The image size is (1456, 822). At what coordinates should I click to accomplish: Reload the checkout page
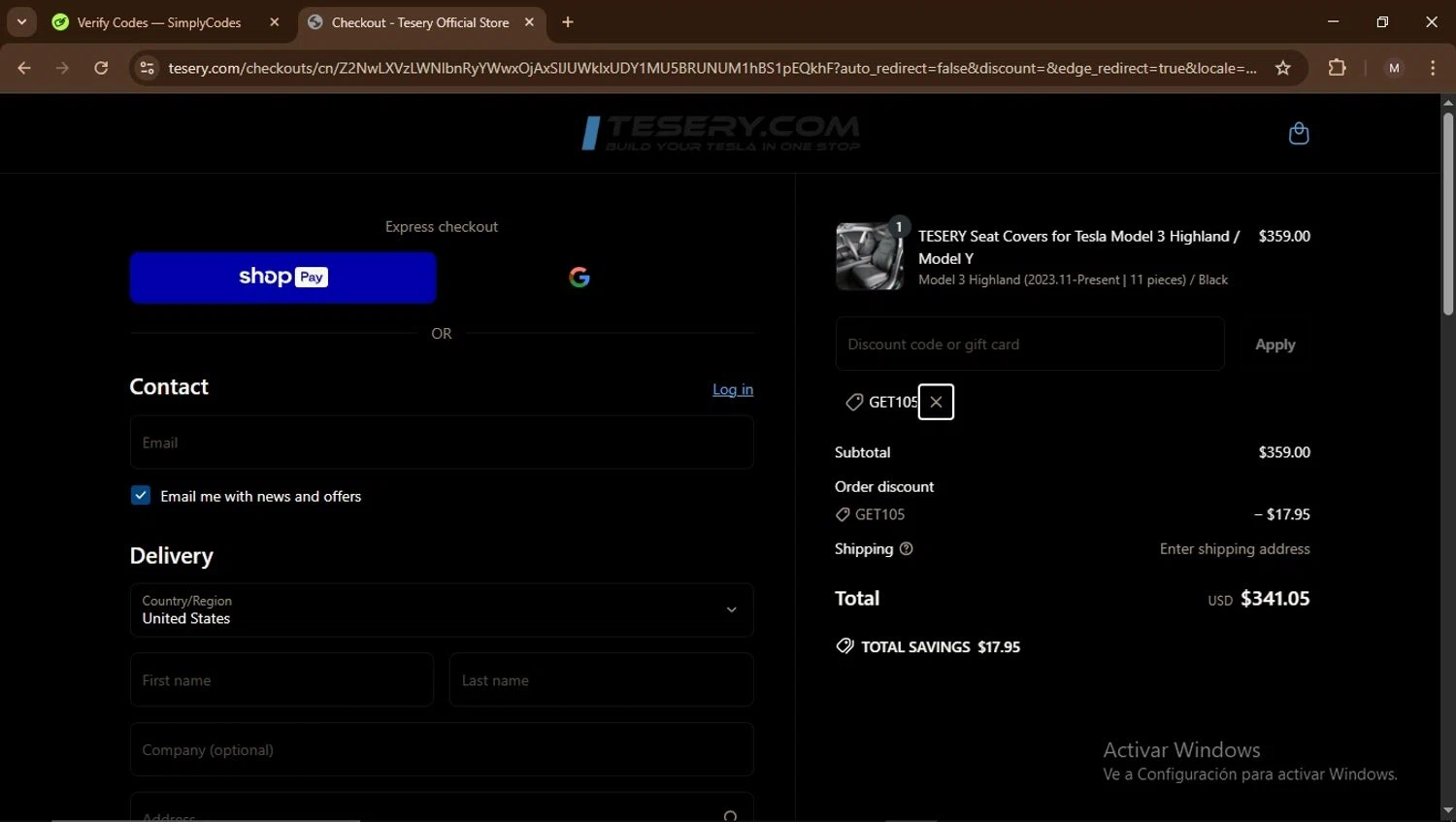tap(101, 68)
